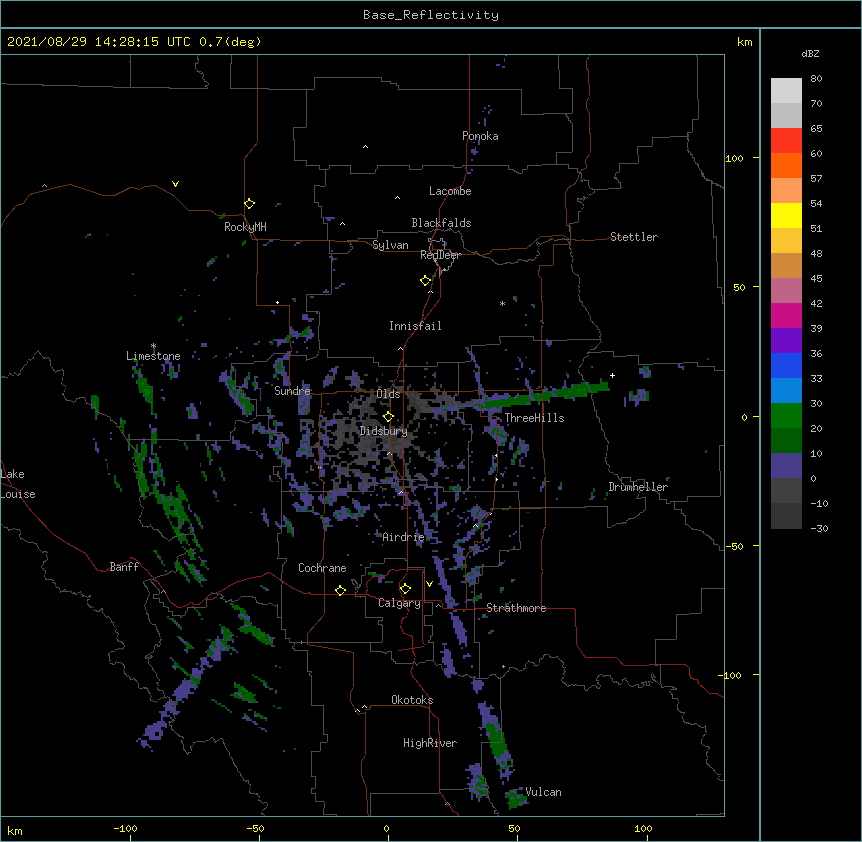Click the yellow V marker northwest of RockyMH

click(175, 184)
